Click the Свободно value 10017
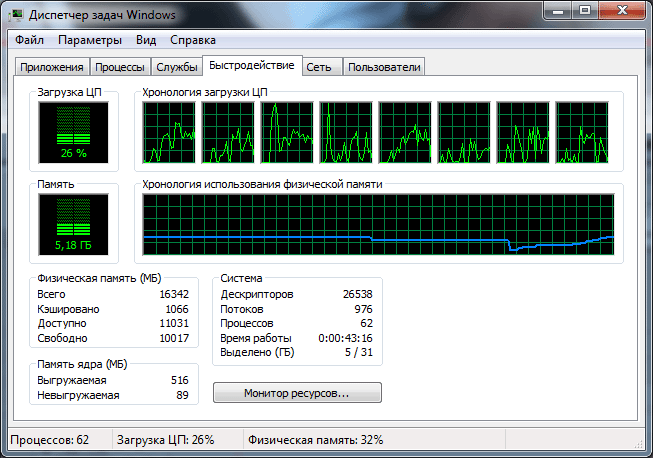 [x=174, y=338]
